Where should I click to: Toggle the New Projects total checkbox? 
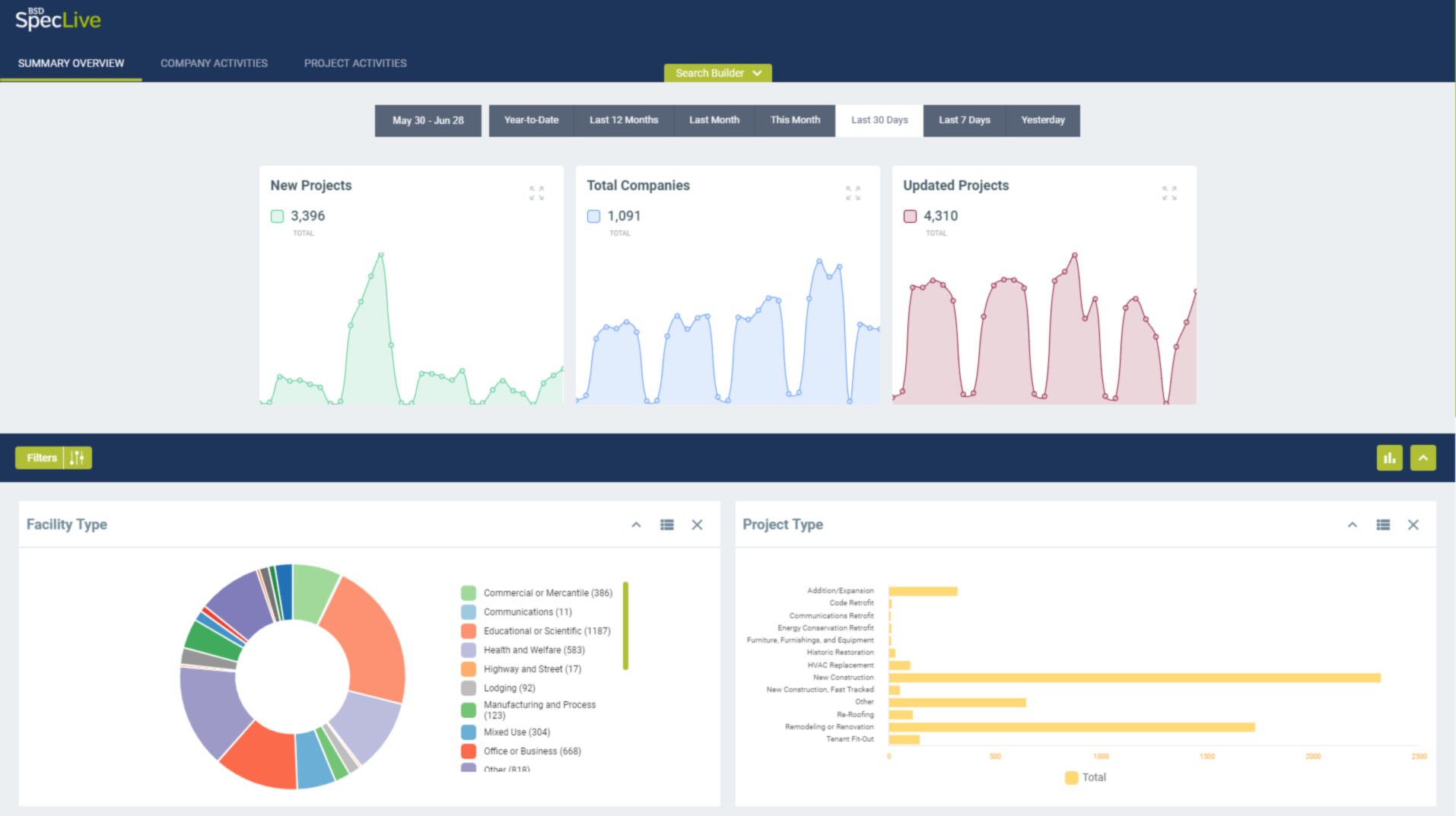click(x=278, y=217)
